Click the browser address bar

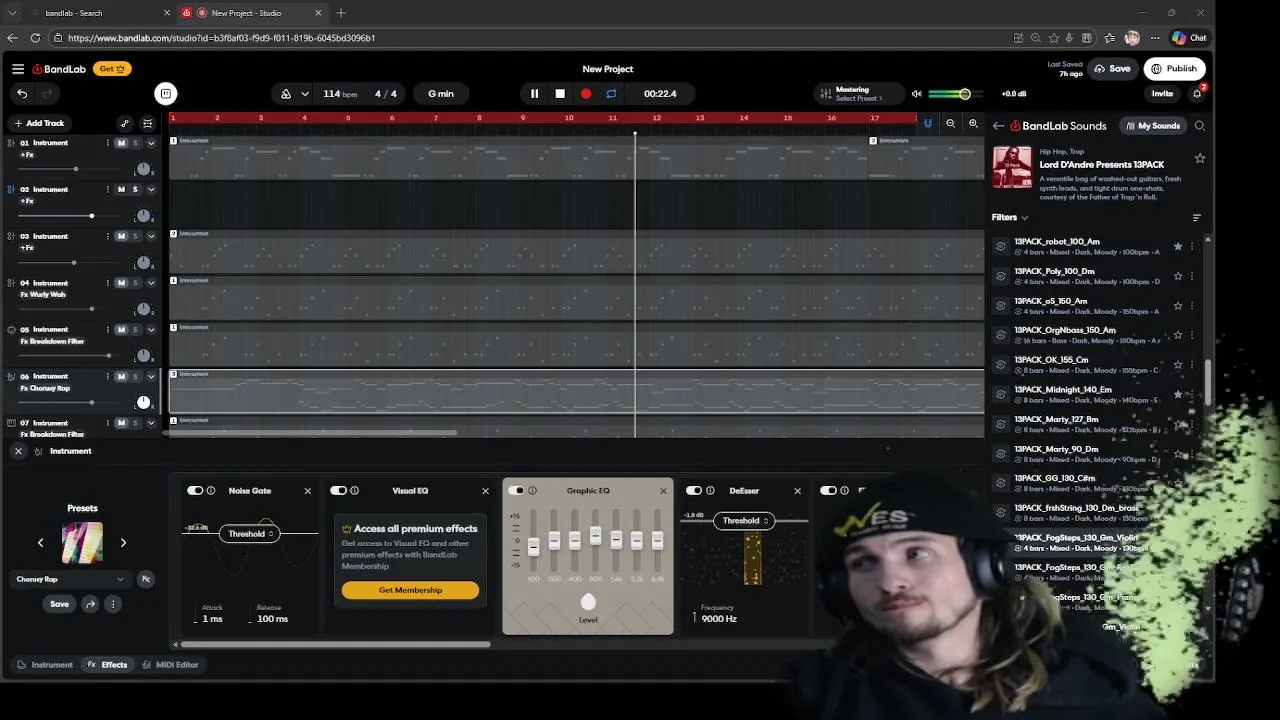[530, 38]
